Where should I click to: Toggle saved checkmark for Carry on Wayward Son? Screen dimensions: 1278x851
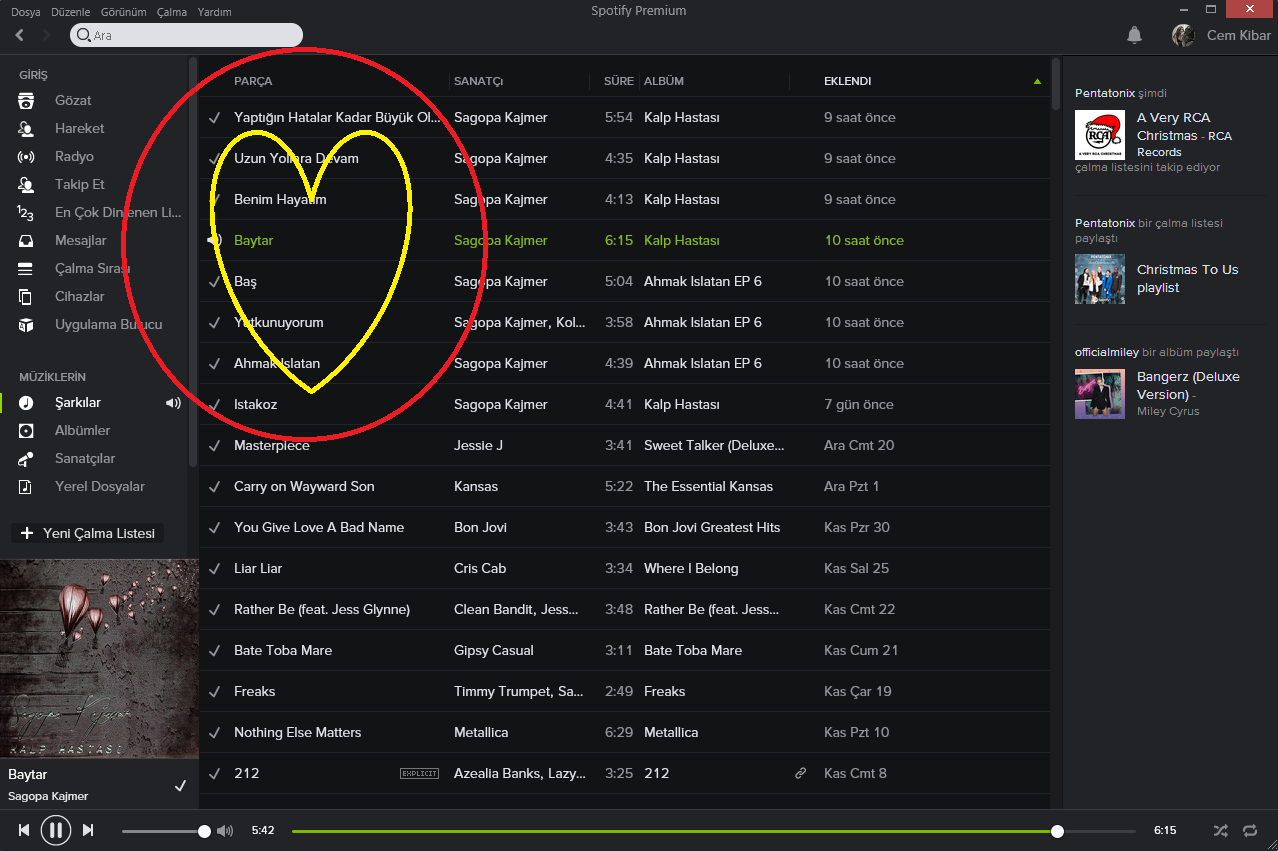214,486
